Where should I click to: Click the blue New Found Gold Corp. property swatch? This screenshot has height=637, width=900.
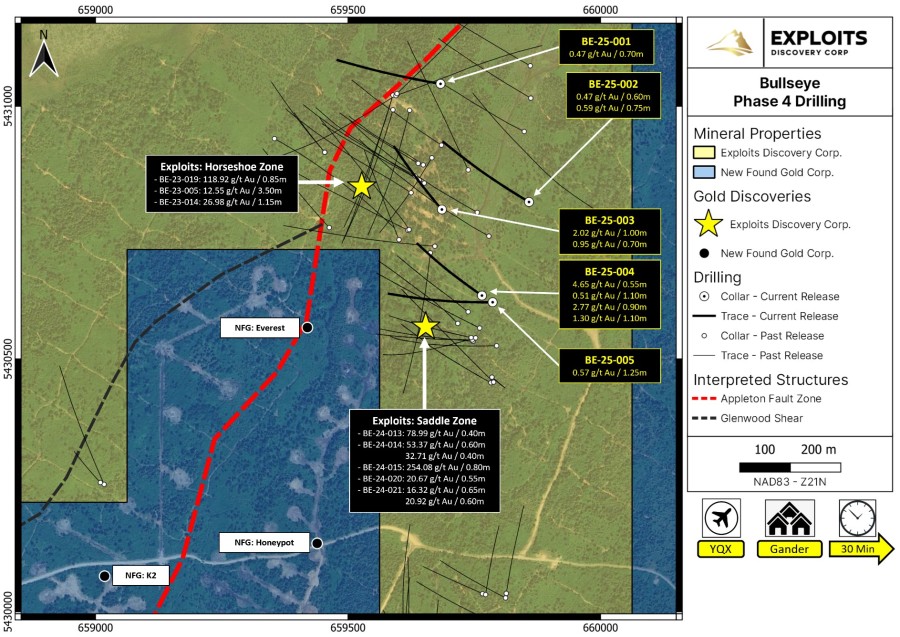(x=704, y=172)
